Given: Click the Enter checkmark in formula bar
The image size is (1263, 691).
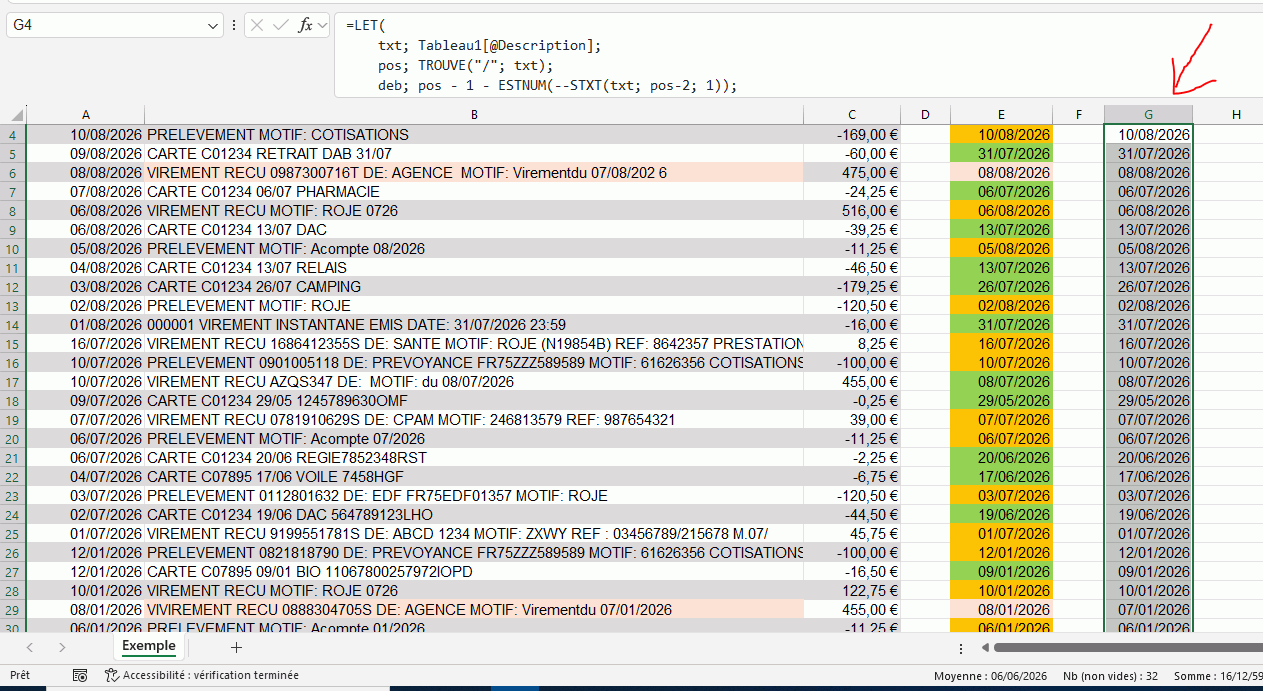Looking at the screenshot, I should pyautogui.click(x=281, y=25).
